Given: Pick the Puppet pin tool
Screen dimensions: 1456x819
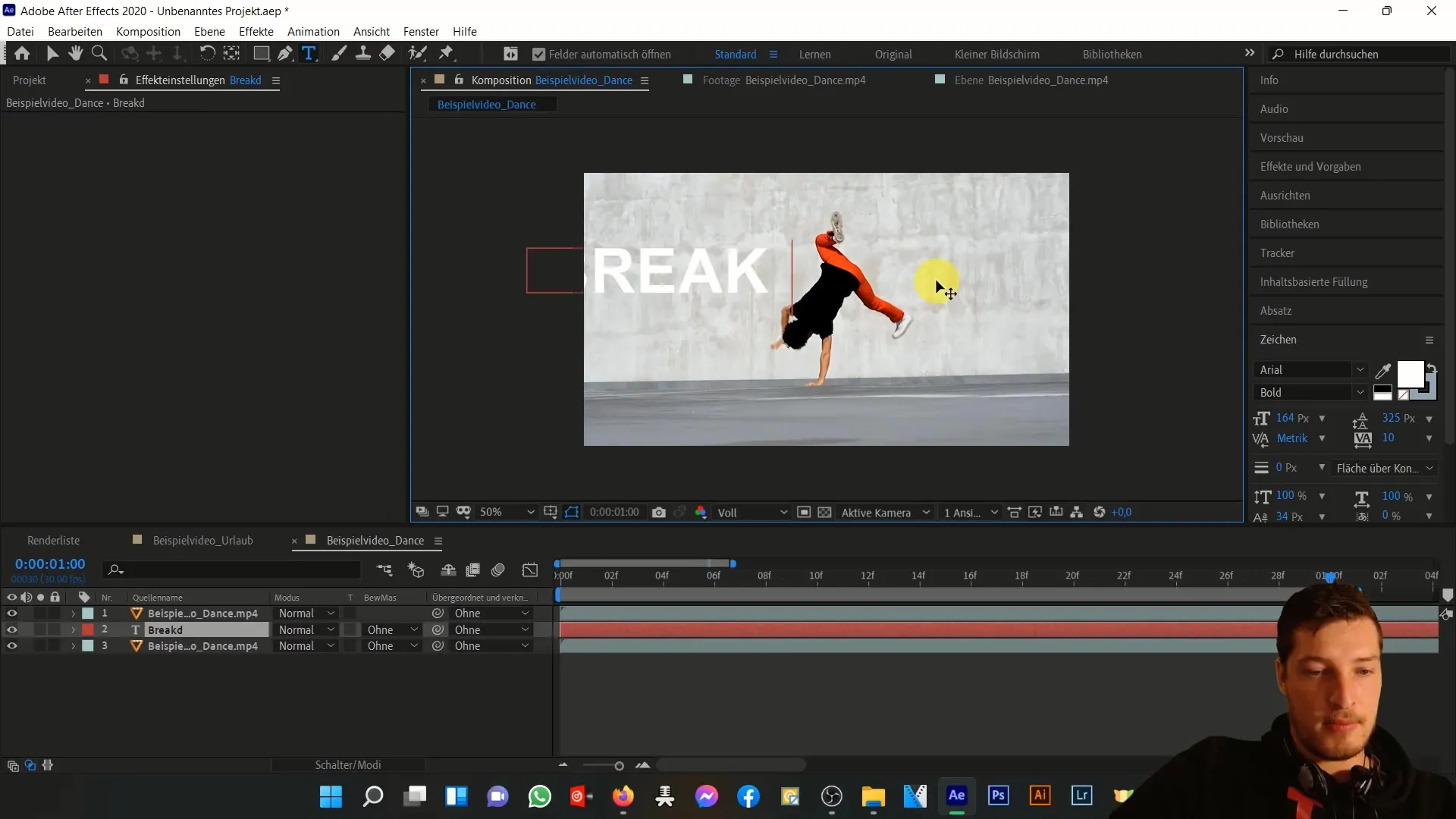Looking at the screenshot, I should [447, 54].
